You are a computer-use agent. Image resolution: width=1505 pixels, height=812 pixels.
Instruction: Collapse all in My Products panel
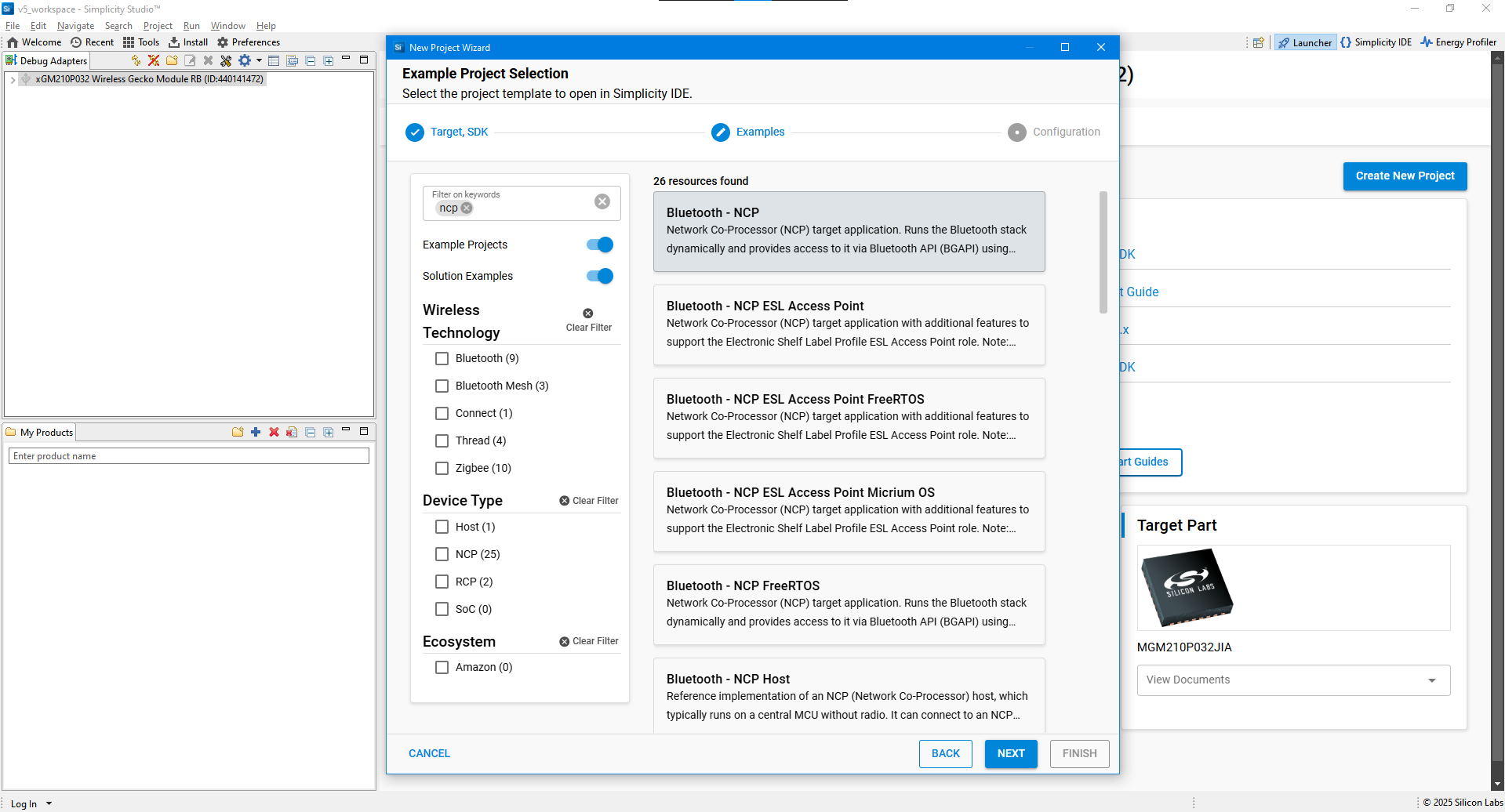coord(311,432)
